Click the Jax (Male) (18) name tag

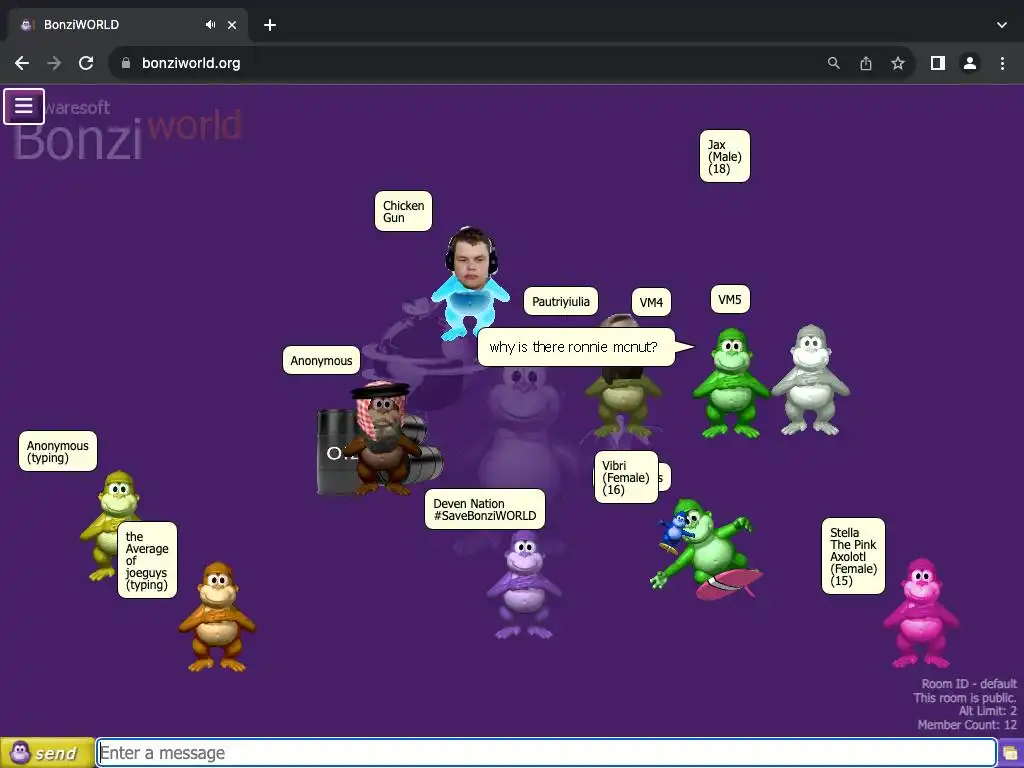point(725,156)
